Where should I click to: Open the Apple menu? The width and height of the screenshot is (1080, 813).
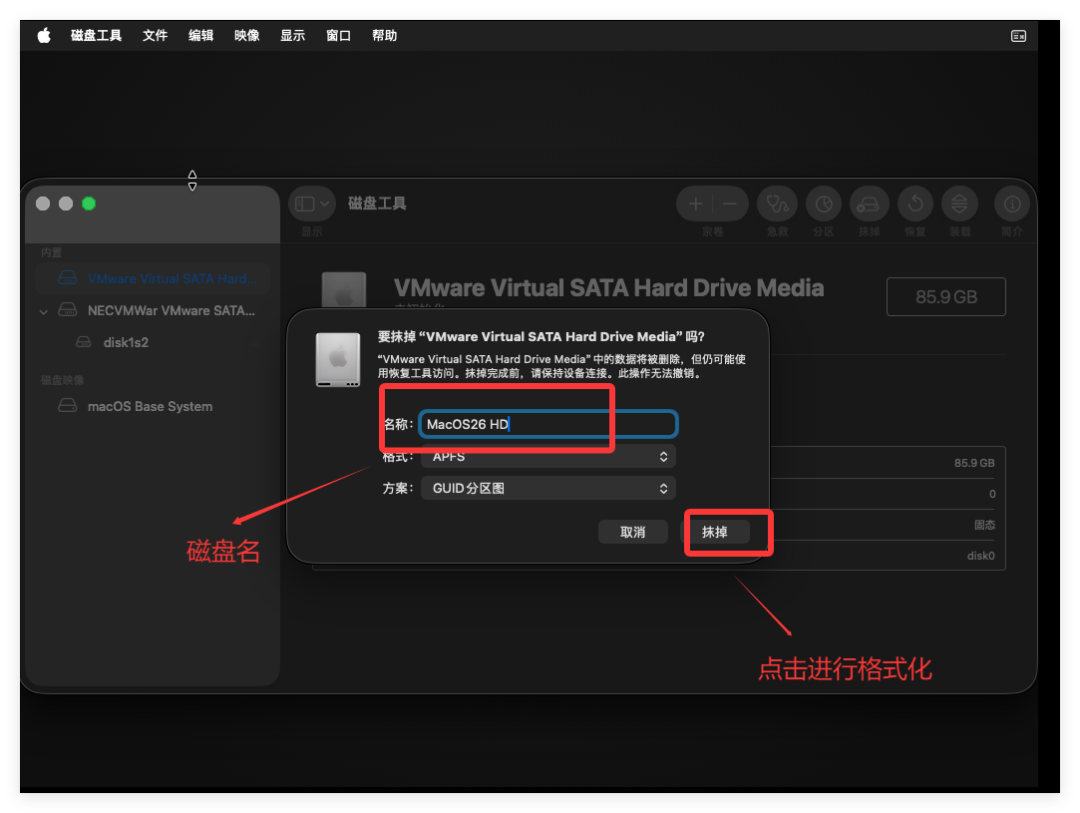click(44, 35)
